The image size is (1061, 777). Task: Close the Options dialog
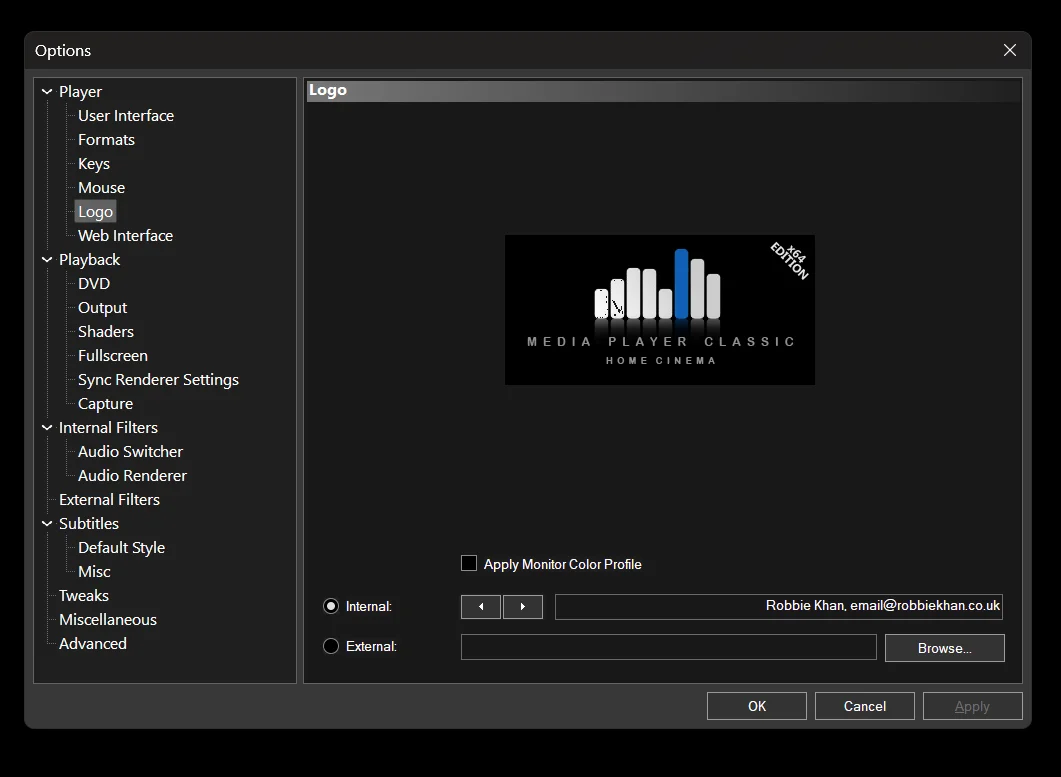click(1010, 50)
